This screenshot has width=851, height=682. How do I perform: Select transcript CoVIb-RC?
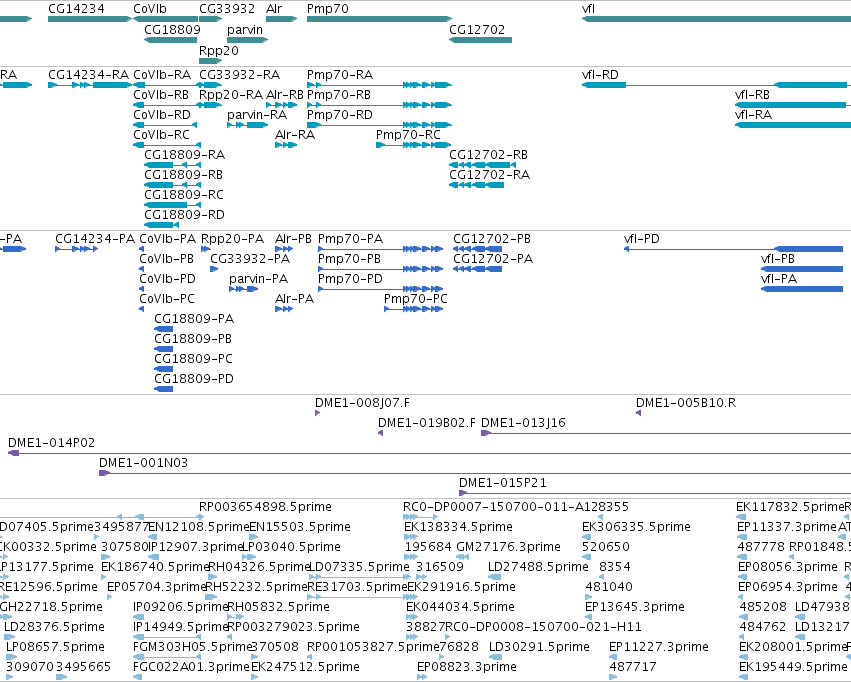pyautogui.click(x=161, y=135)
